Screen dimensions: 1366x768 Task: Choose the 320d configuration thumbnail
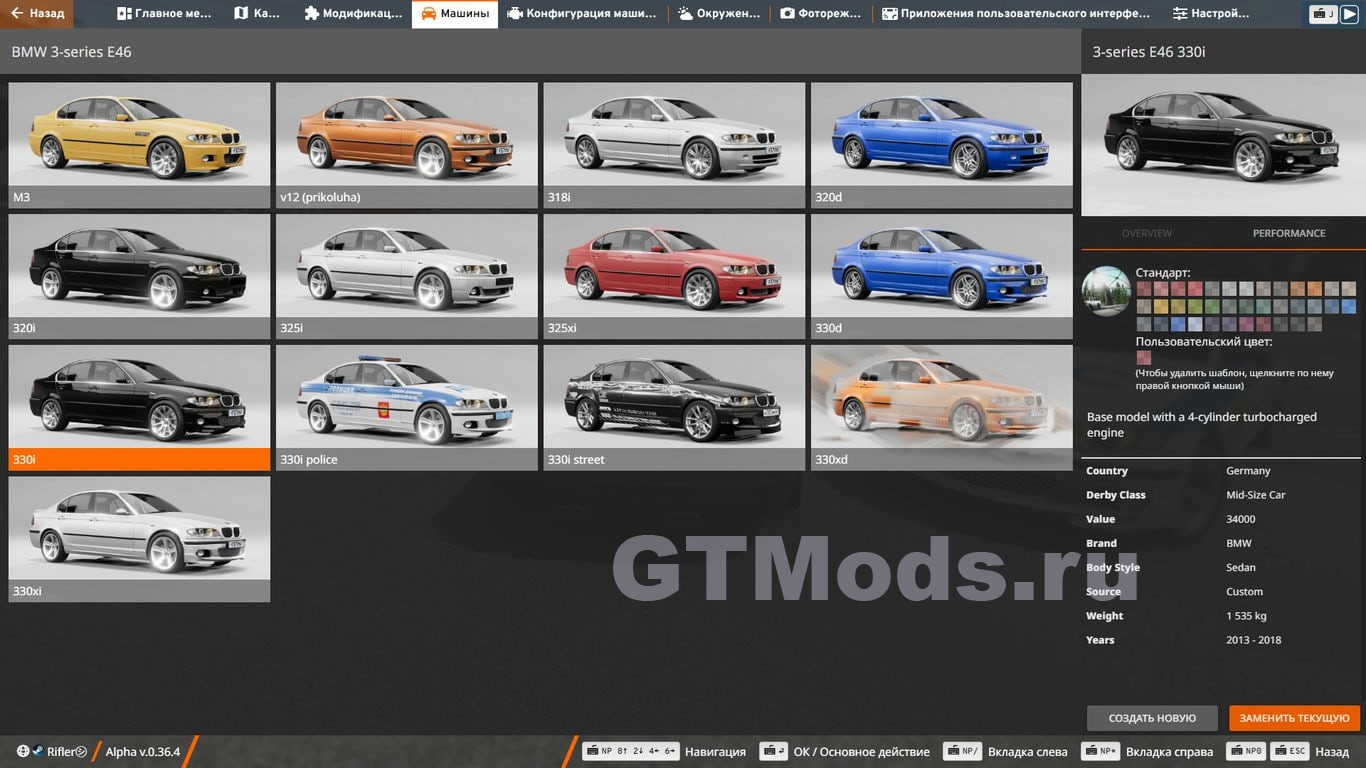click(942, 145)
